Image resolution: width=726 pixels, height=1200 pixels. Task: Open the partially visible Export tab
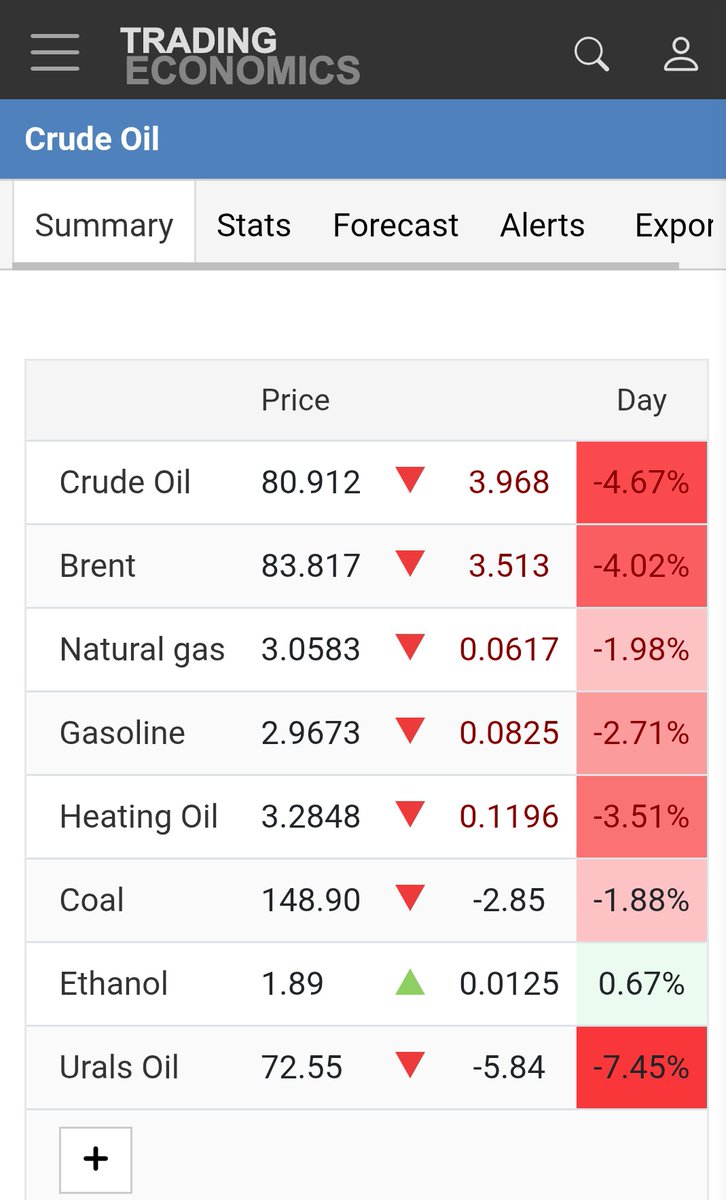coord(674,225)
